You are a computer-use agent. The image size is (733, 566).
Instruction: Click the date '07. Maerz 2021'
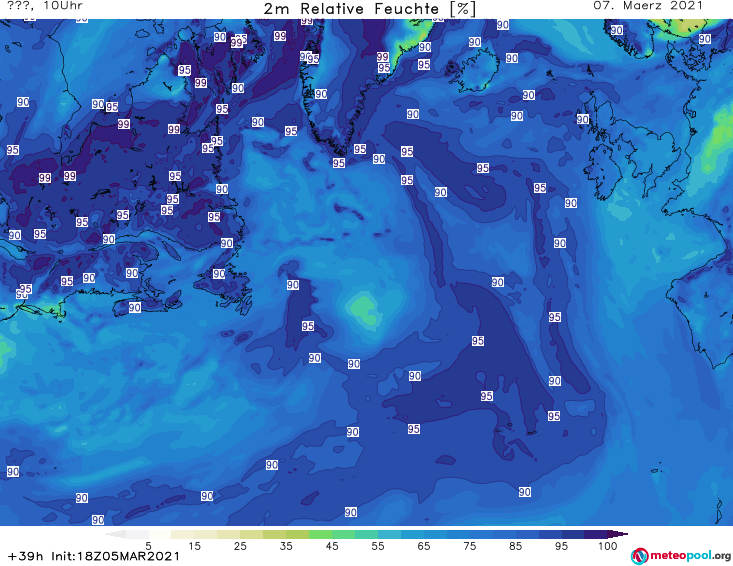click(x=648, y=6)
